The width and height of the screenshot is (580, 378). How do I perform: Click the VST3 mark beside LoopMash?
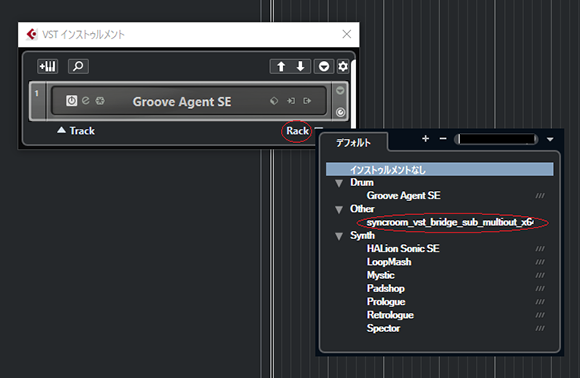tap(540, 262)
